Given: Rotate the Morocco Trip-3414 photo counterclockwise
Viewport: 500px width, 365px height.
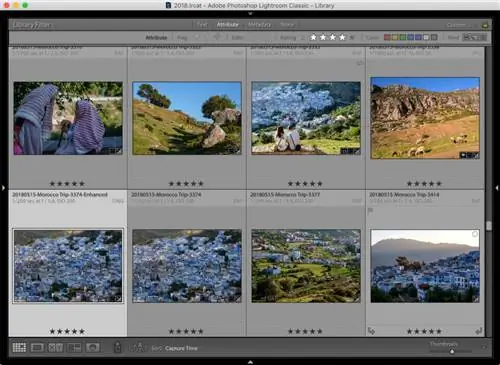Looking at the screenshot, I should click(371, 331).
